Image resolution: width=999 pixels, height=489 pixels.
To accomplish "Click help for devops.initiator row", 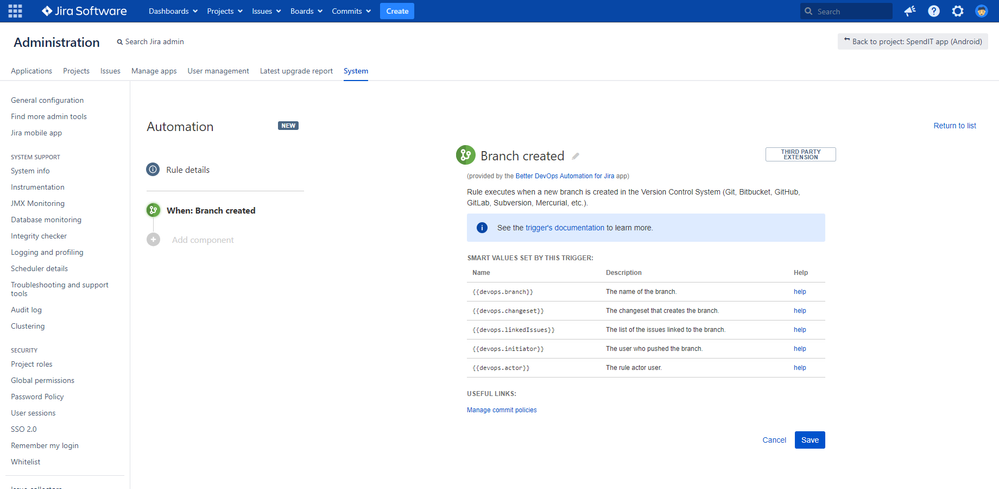I will click(800, 349).
